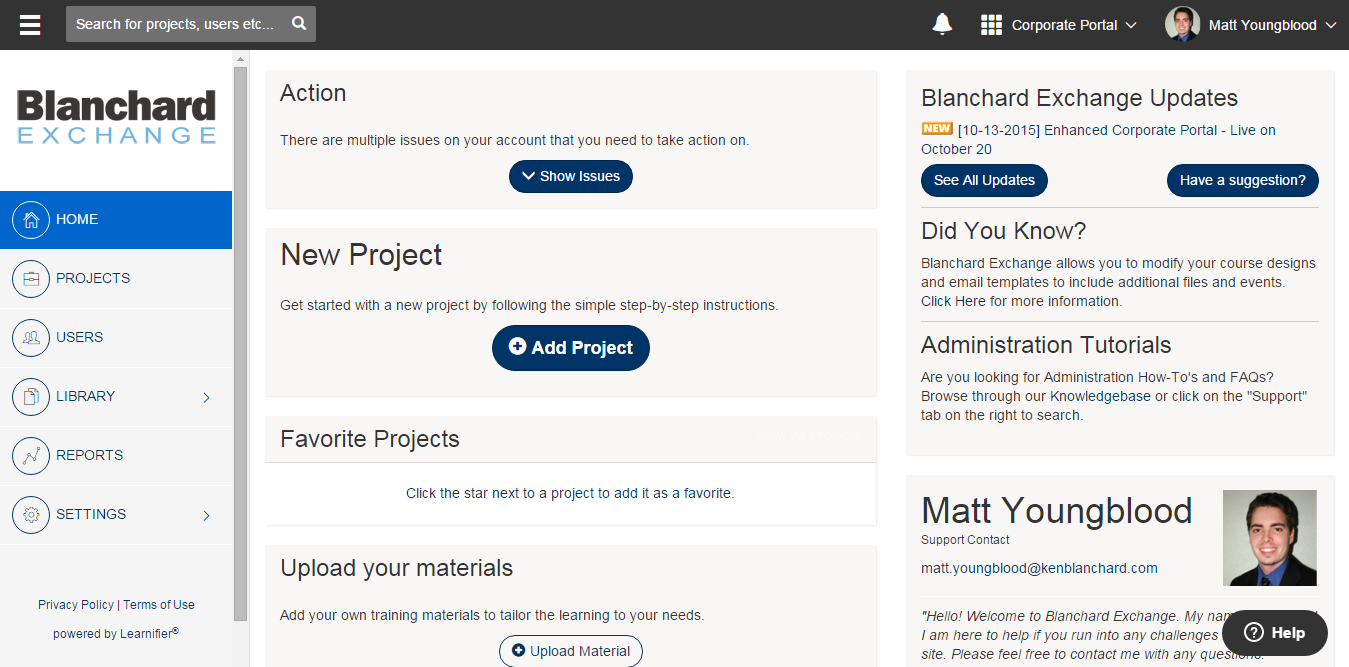
Task: Click the Add Project button
Action: pos(571,348)
